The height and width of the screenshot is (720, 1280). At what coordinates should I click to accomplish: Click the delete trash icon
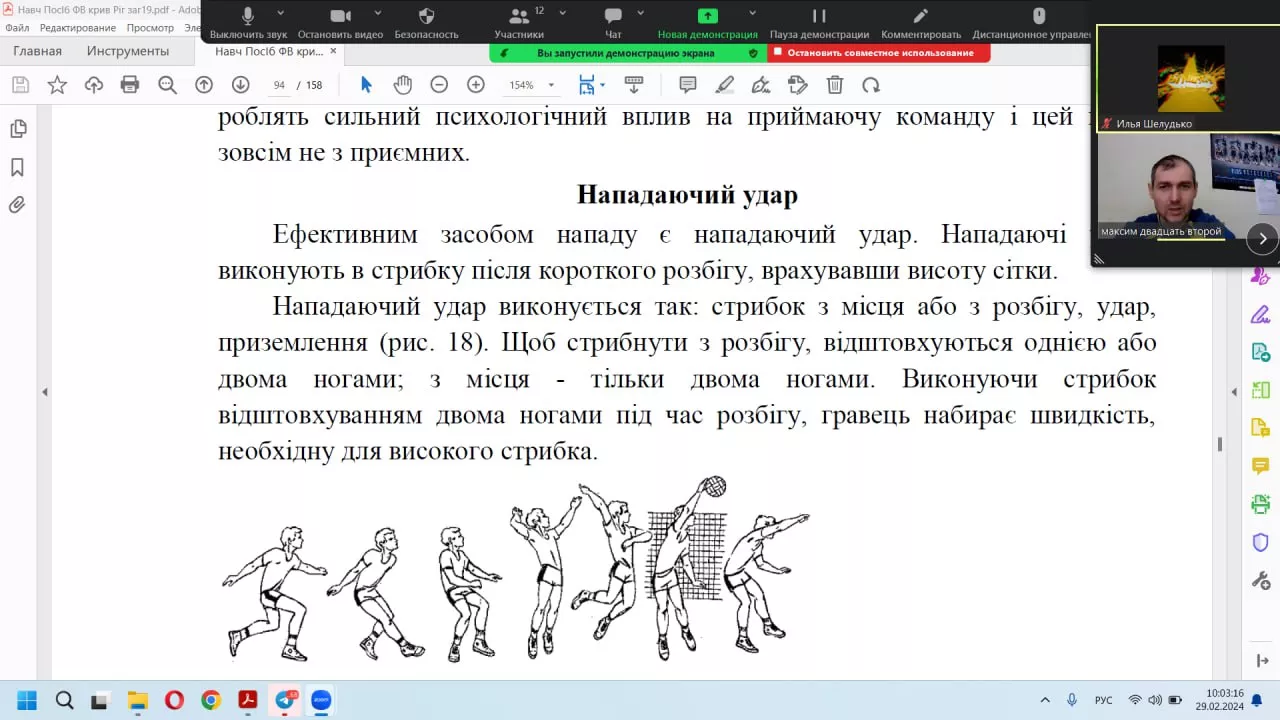pos(835,85)
